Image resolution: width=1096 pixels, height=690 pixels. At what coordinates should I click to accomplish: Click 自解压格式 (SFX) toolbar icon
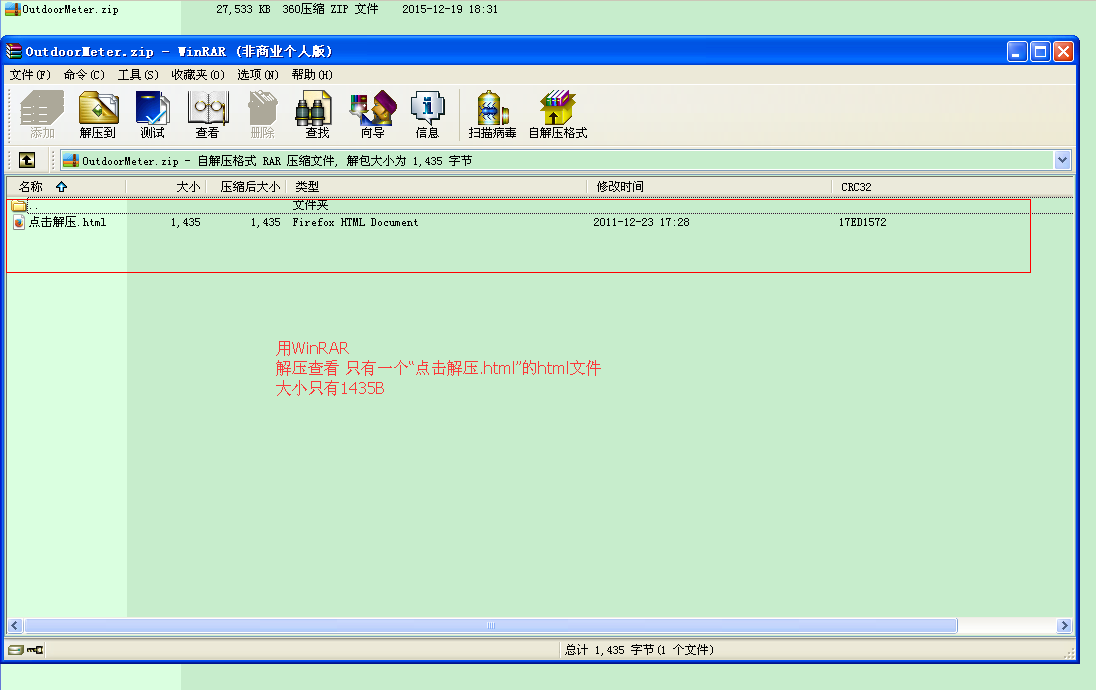click(557, 115)
